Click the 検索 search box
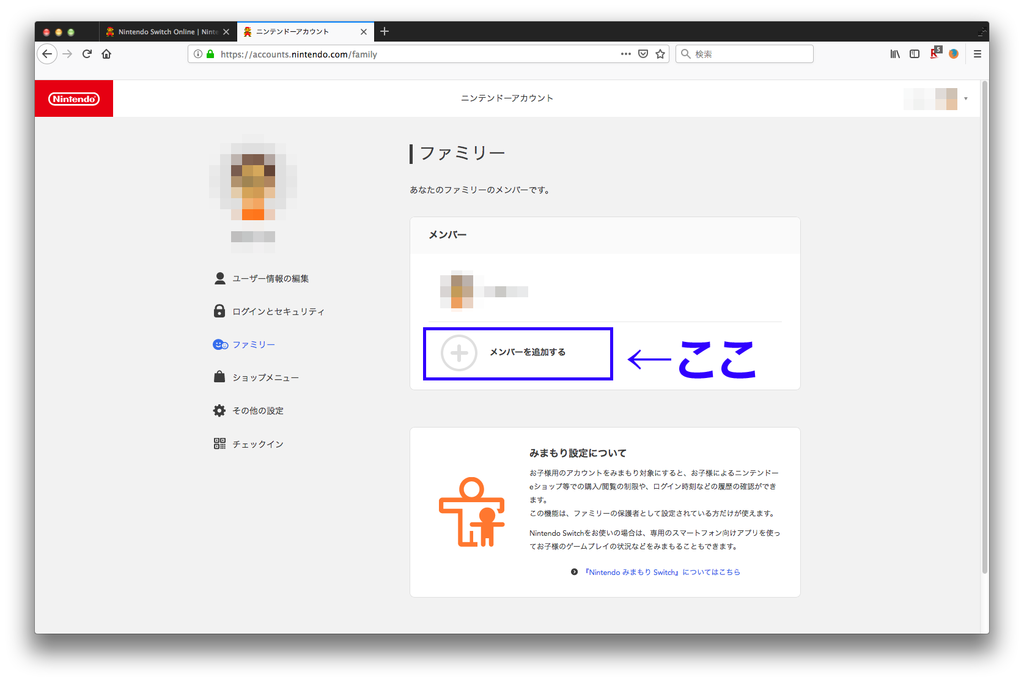Screen dimensions: 1024x682 pos(744,54)
